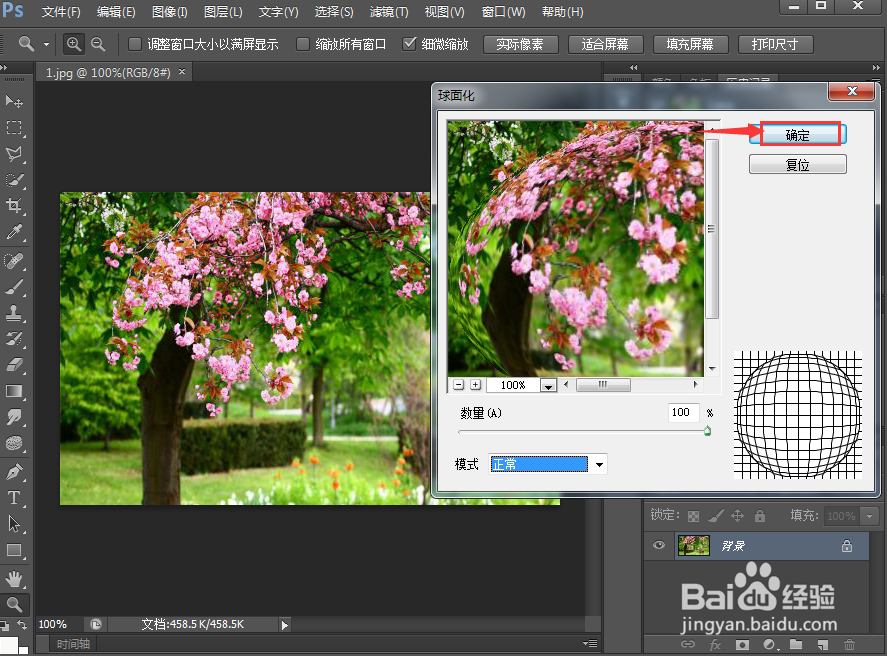Select the Path Selection tool
The width and height of the screenshot is (887, 656).
click(x=14, y=524)
